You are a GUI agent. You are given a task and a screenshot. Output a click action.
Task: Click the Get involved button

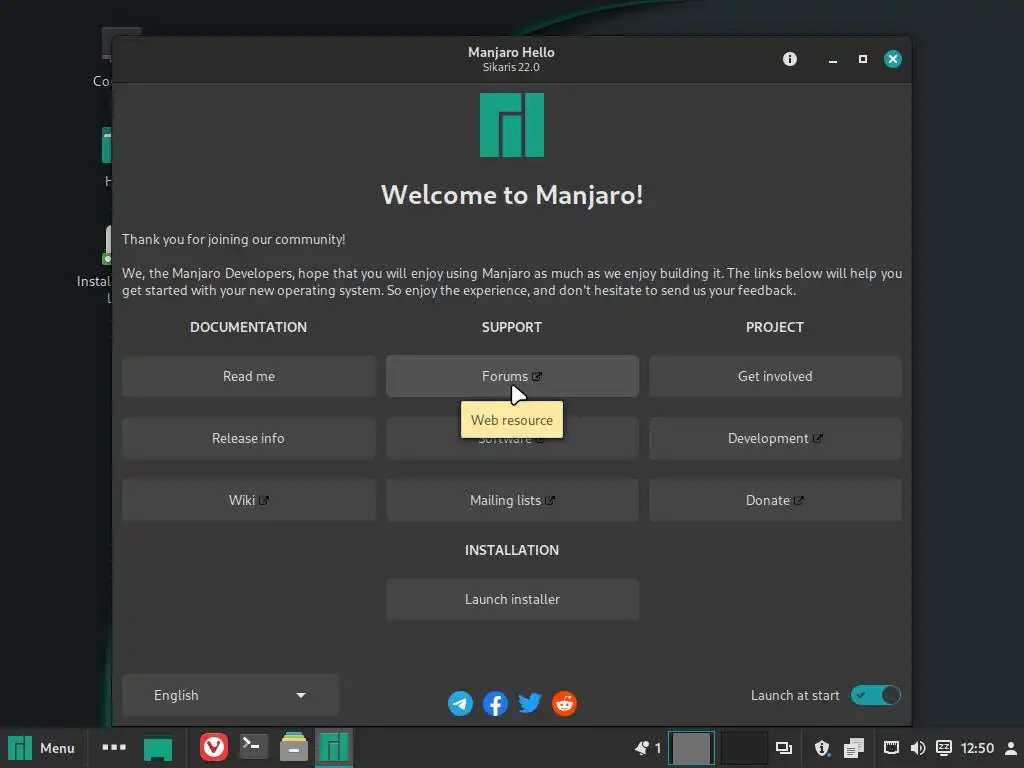pos(775,376)
